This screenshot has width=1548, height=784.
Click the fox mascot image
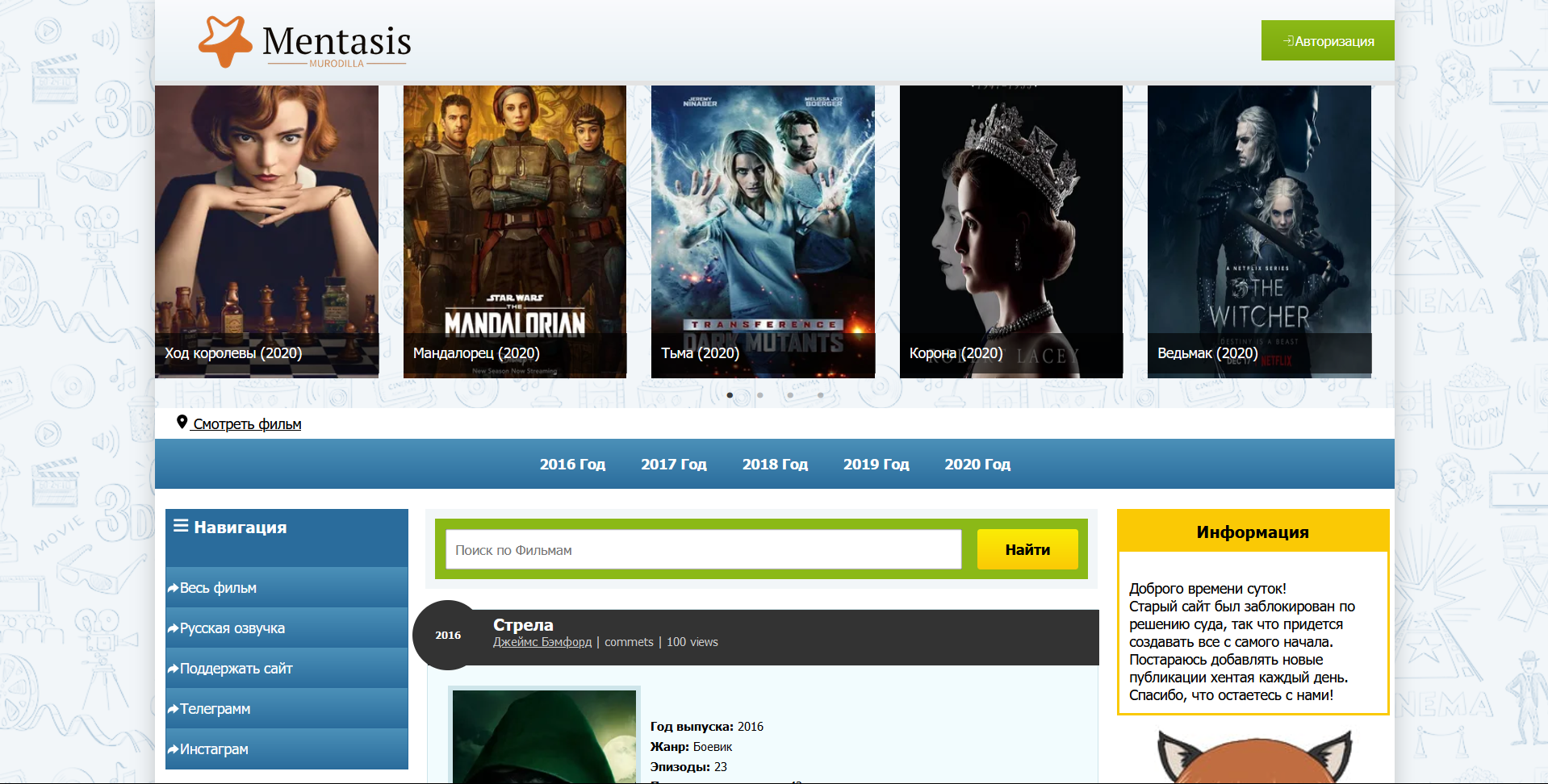(x=1254, y=756)
